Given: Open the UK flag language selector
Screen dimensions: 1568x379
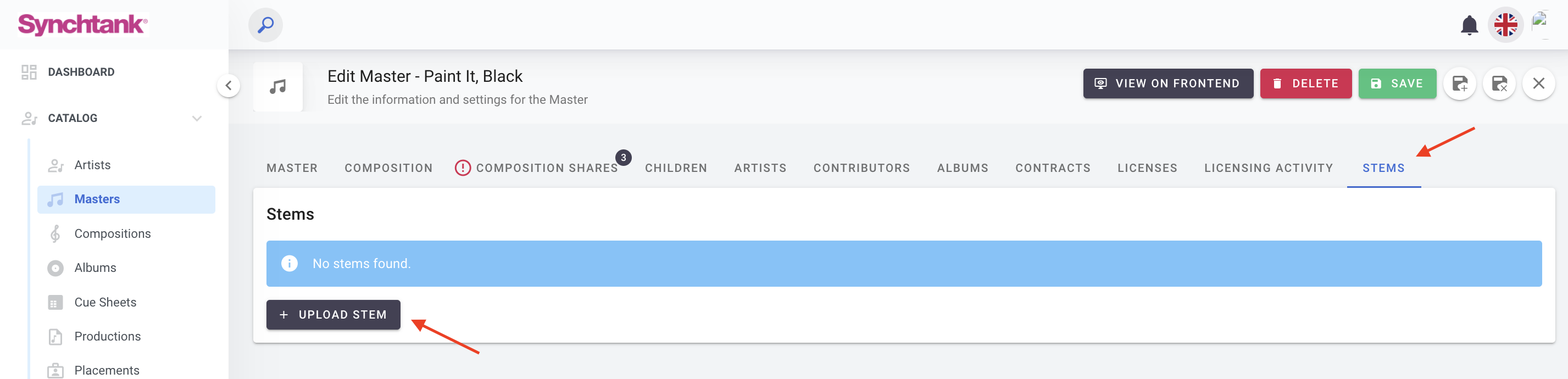Looking at the screenshot, I should coord(1505,25).
